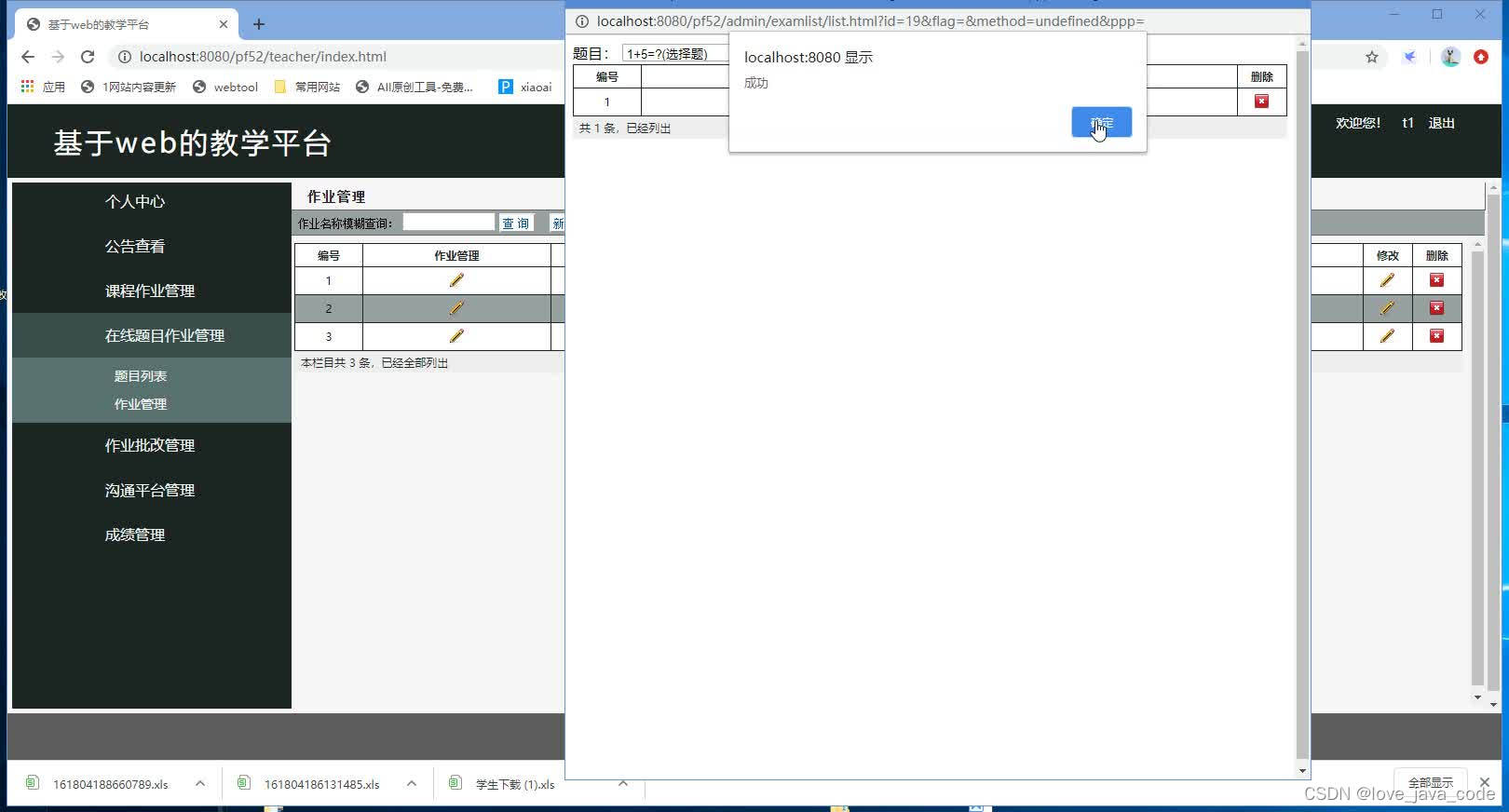
Task: View site info icon in popup address bar
Action: 582,21
